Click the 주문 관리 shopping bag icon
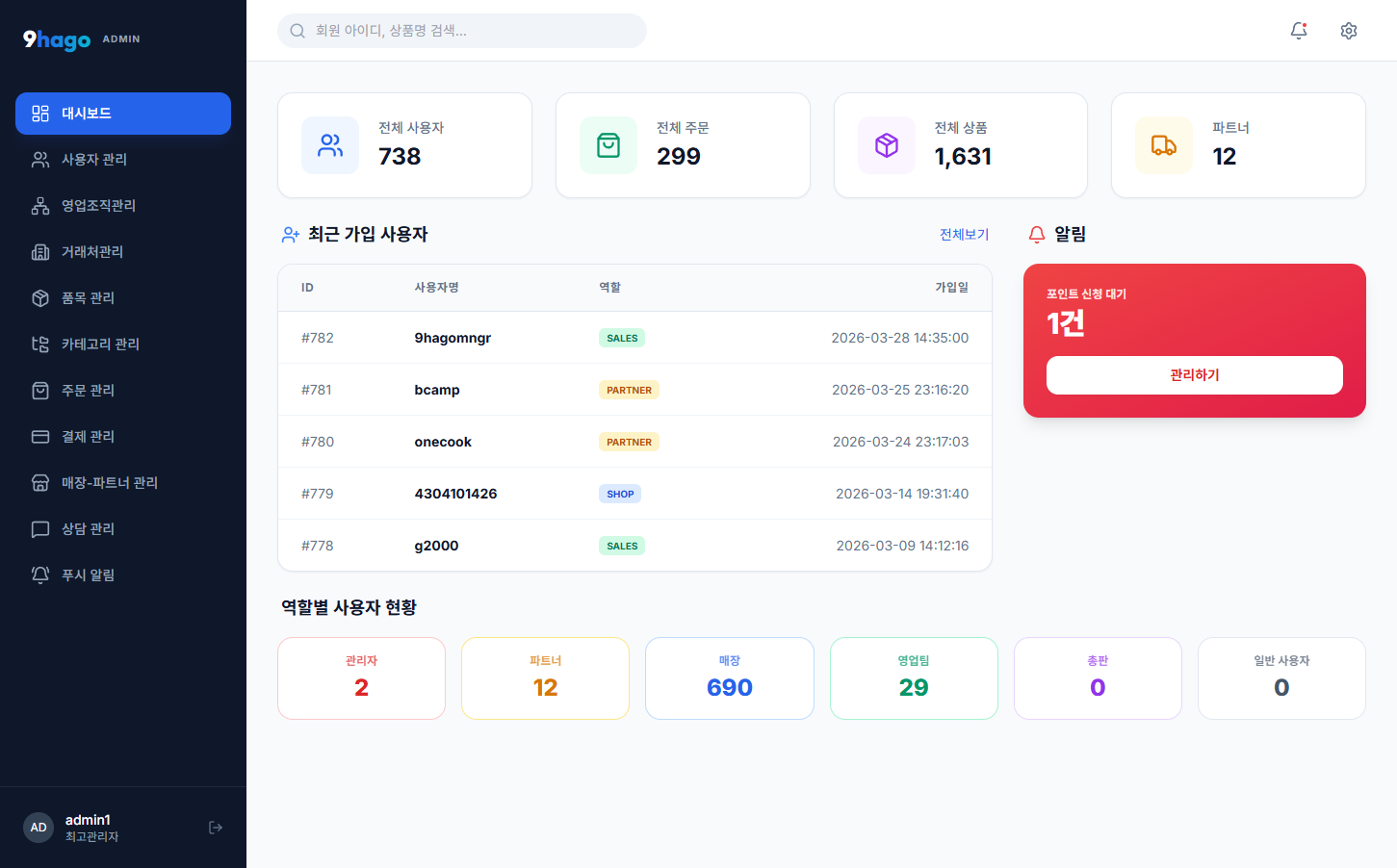The height and width of the screenshot is (868, 1397). (39, 391)
